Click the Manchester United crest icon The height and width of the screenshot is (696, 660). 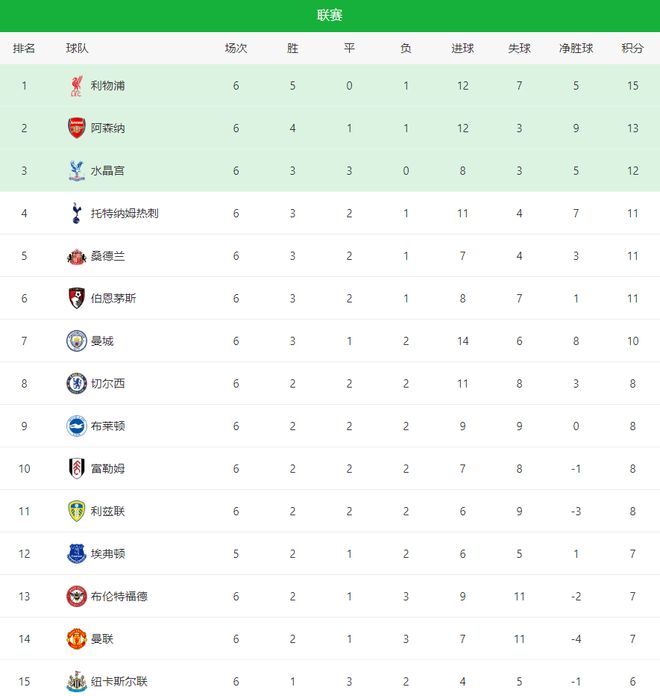[76, 639]
